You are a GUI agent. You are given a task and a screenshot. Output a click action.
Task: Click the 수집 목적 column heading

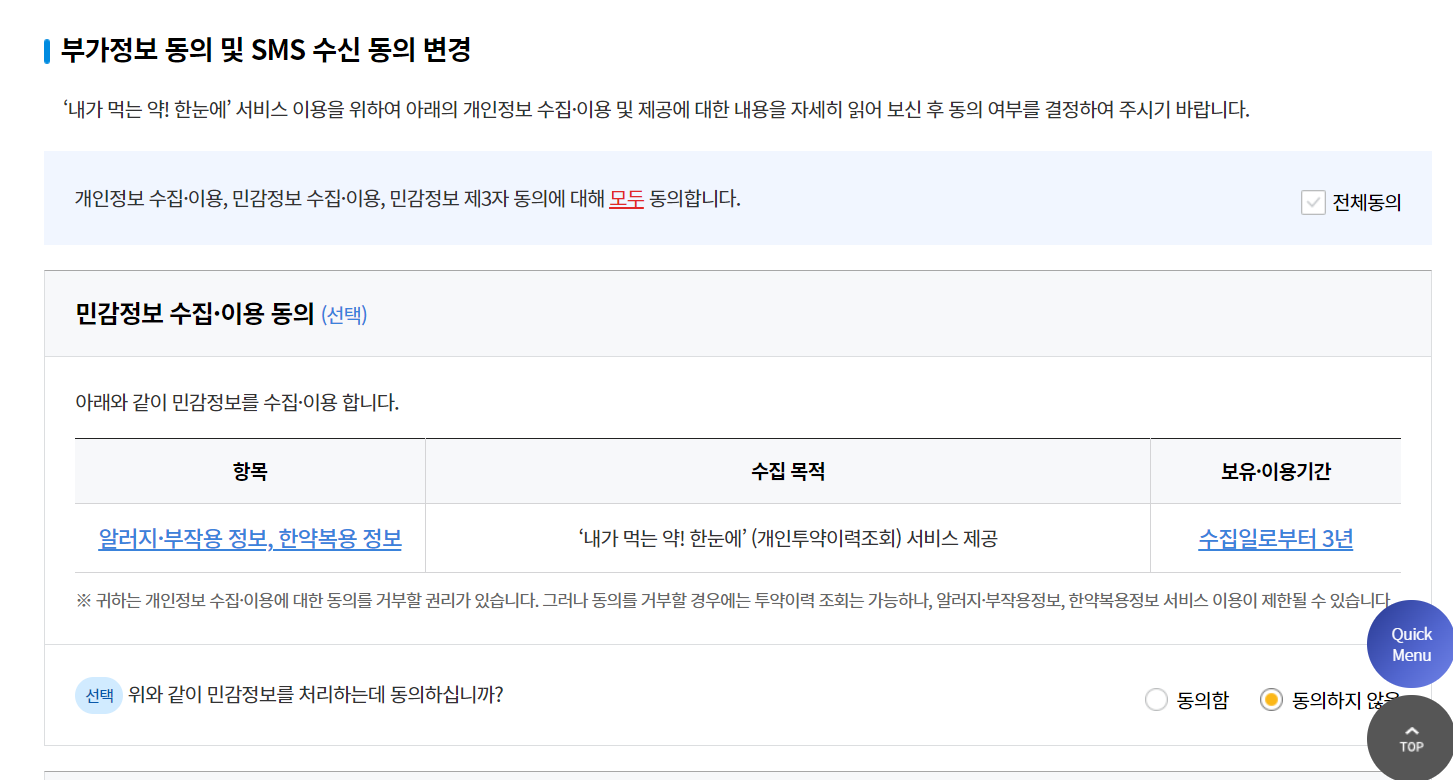[x=787, y=470]
